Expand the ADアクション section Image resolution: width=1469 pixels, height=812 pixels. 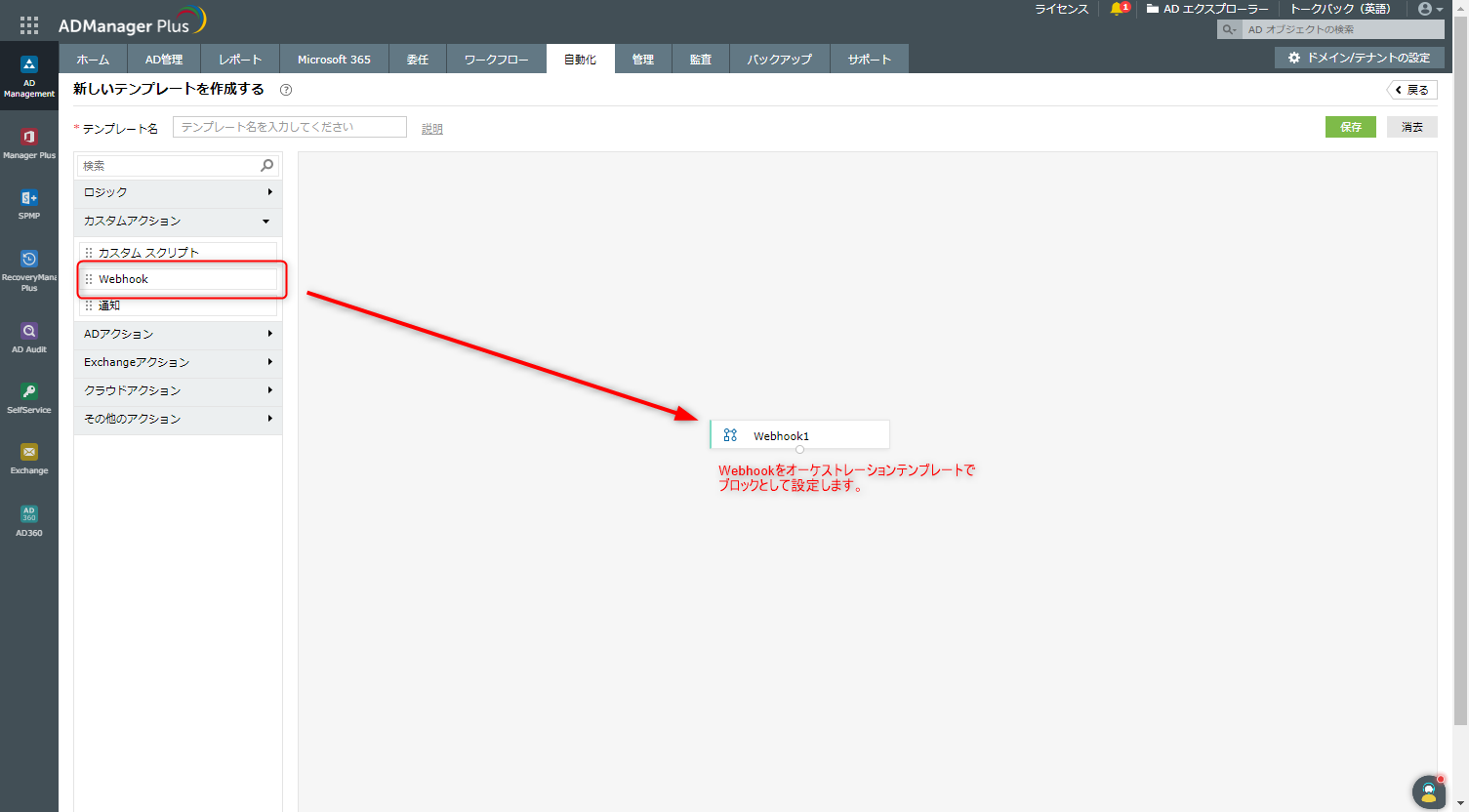(179, 335)
